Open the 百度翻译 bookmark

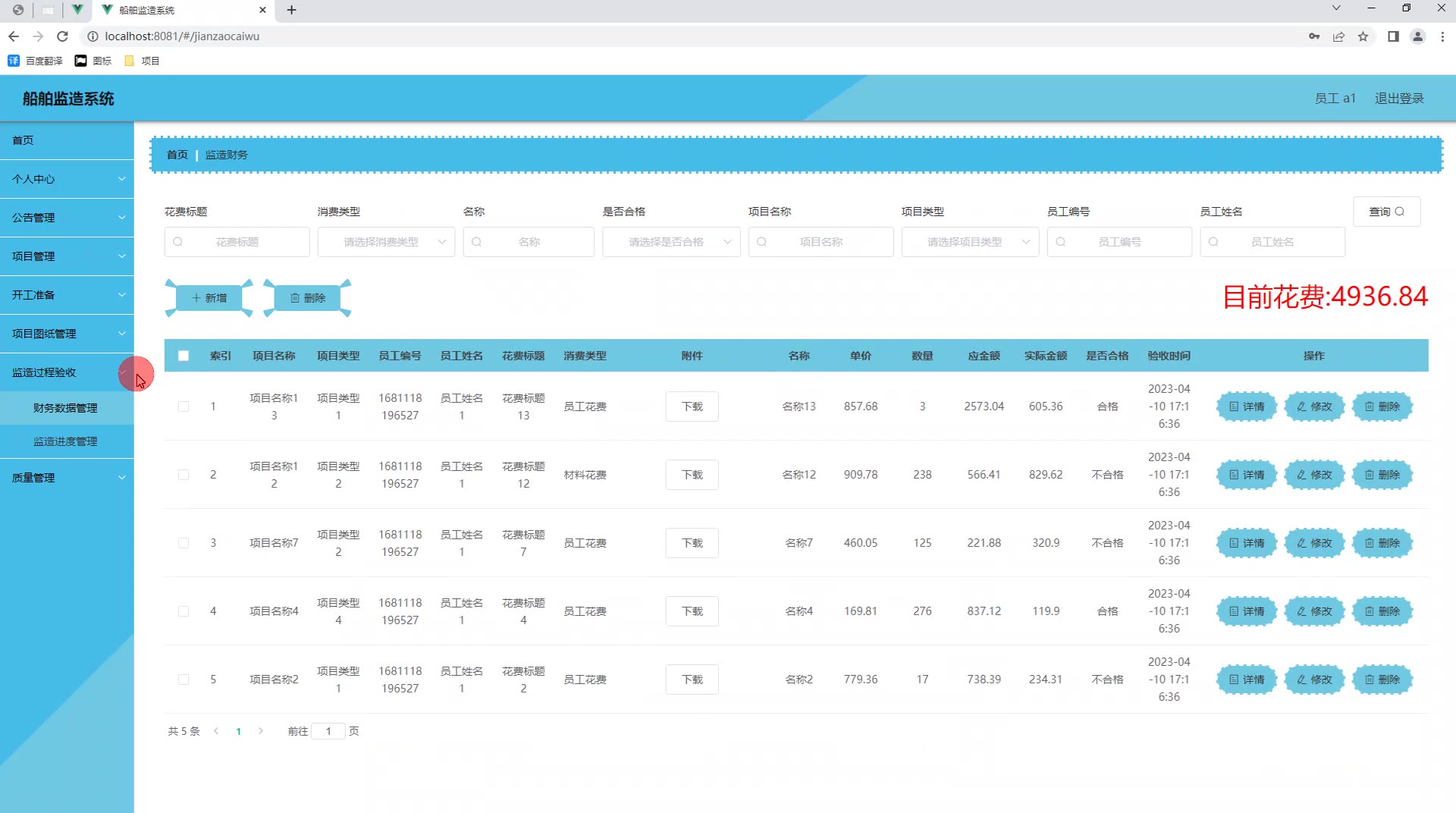pos(36,61)
